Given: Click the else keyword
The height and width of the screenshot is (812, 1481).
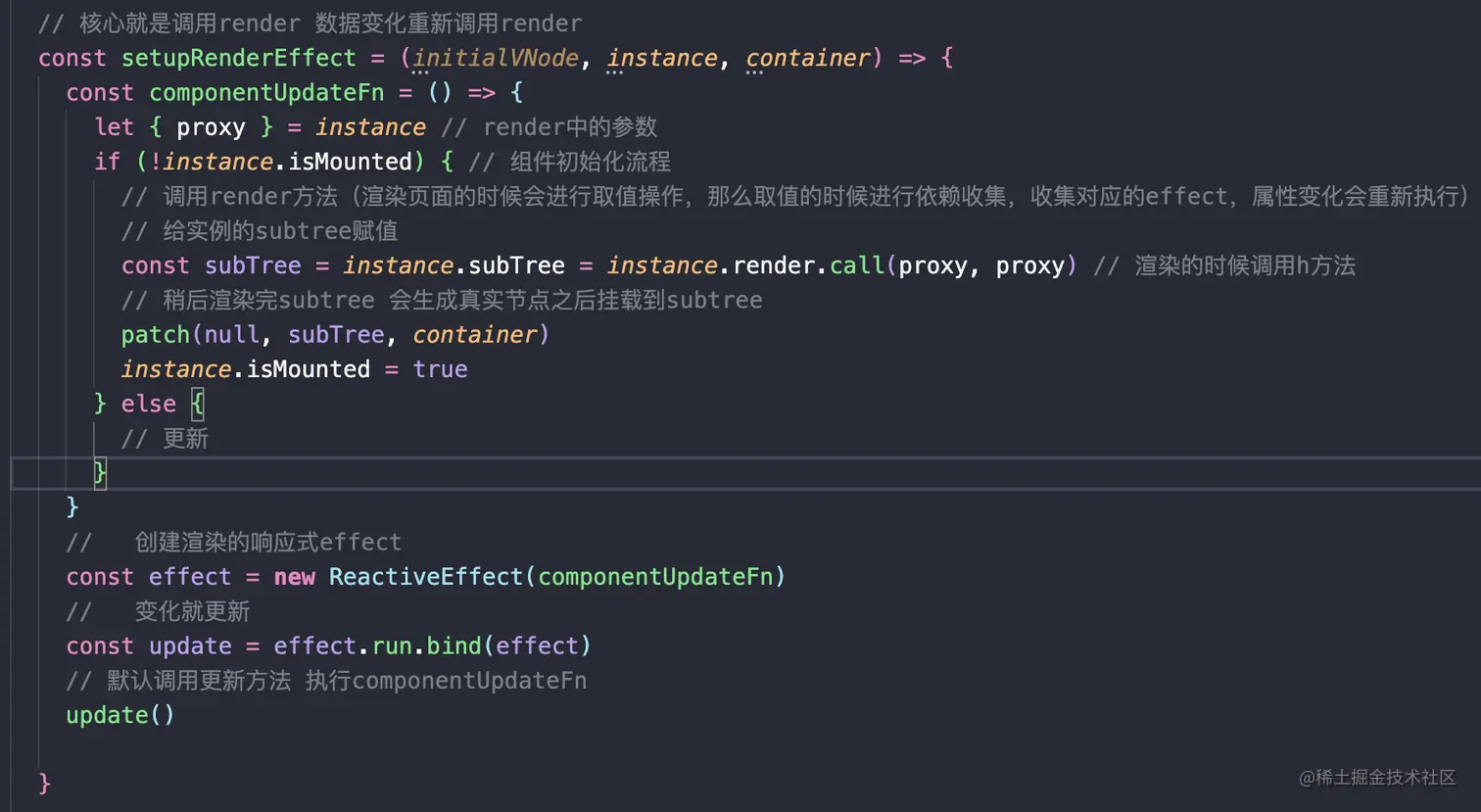Looking at the screenshot, I should point(149,404).
